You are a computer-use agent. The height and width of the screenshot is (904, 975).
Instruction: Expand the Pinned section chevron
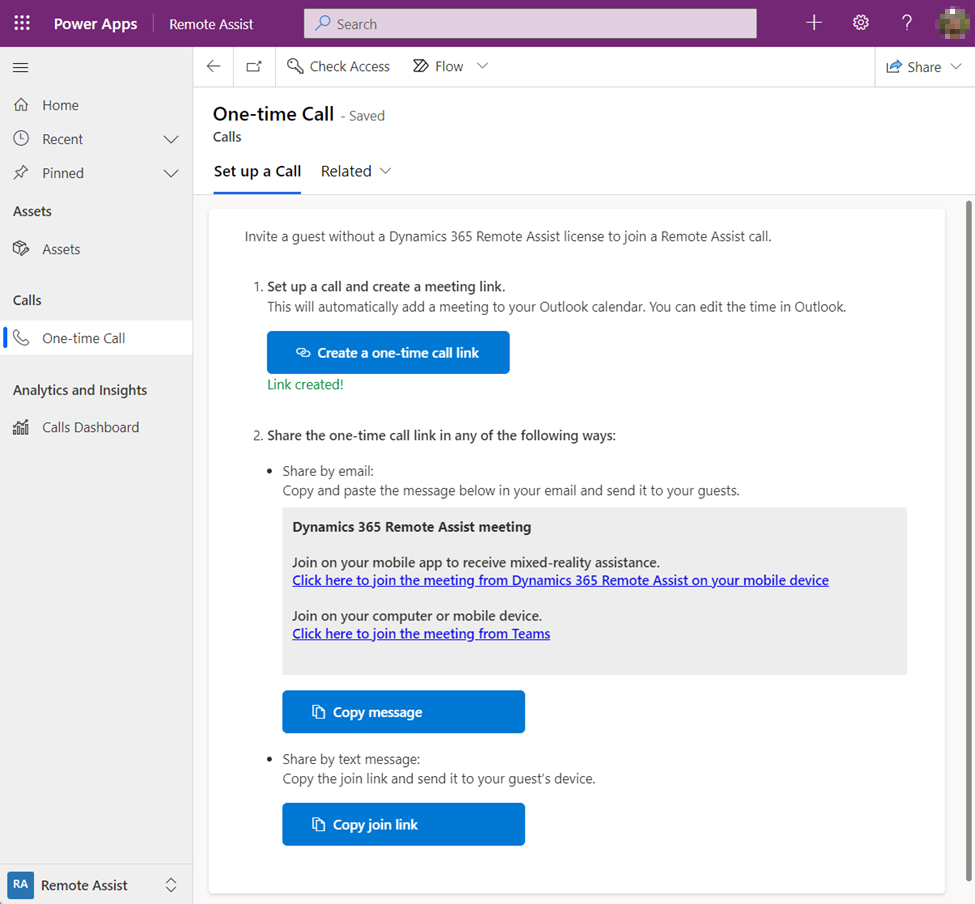click(x=171, y=173)
